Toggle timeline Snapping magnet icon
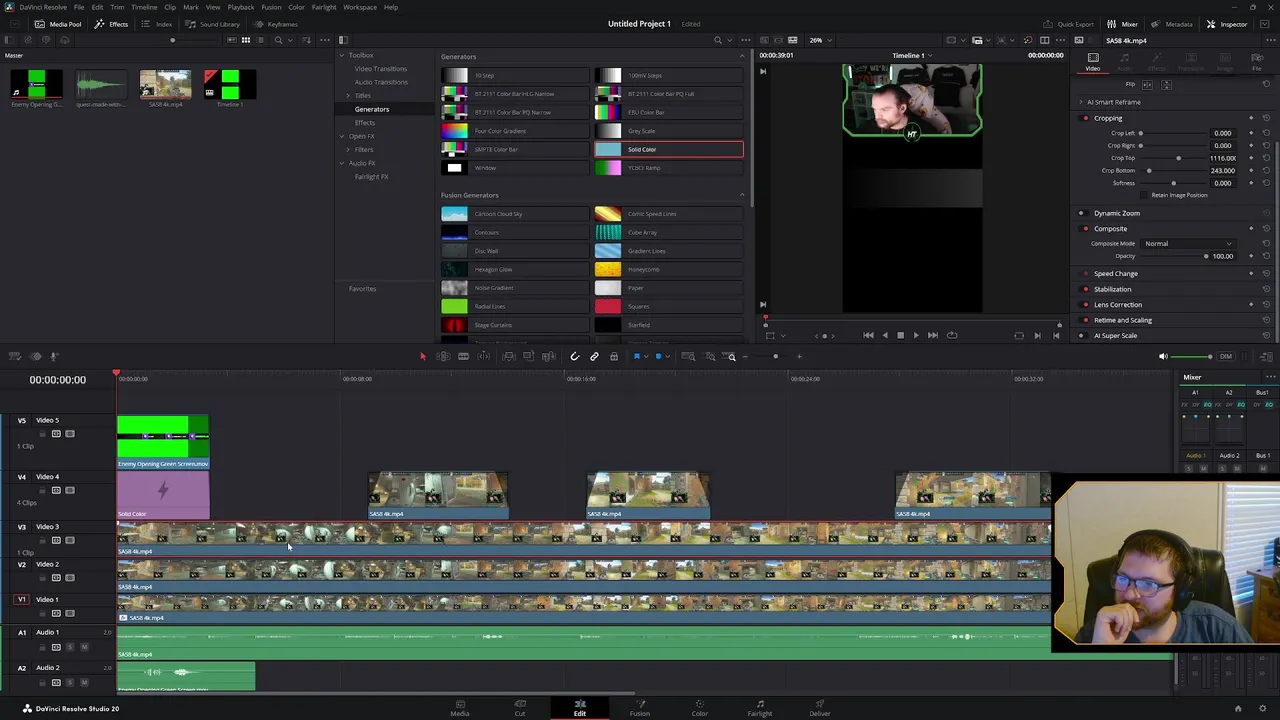The width and height of the screenshot is (1280, 720). click(574, 356)
